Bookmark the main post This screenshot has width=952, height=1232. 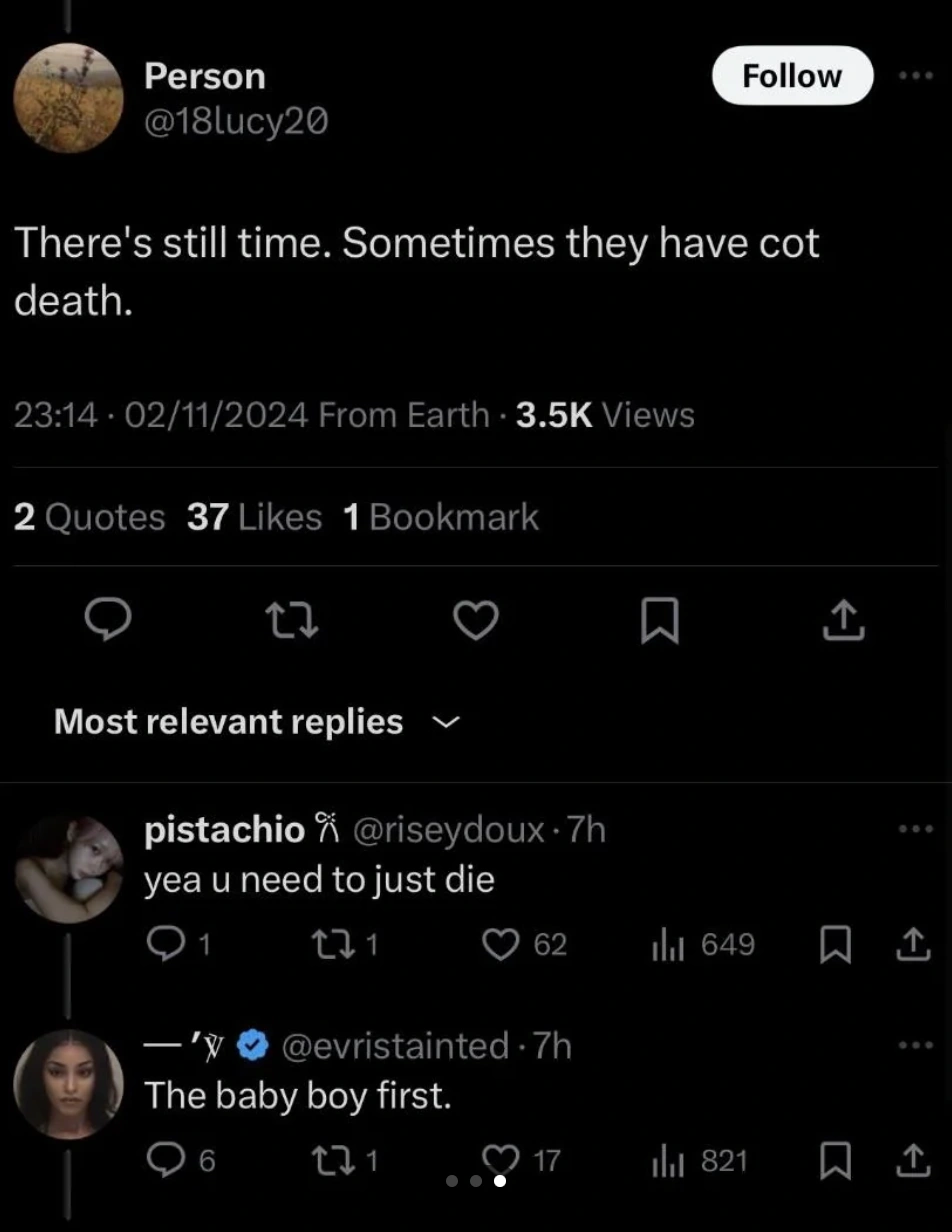tap(660, 622)
